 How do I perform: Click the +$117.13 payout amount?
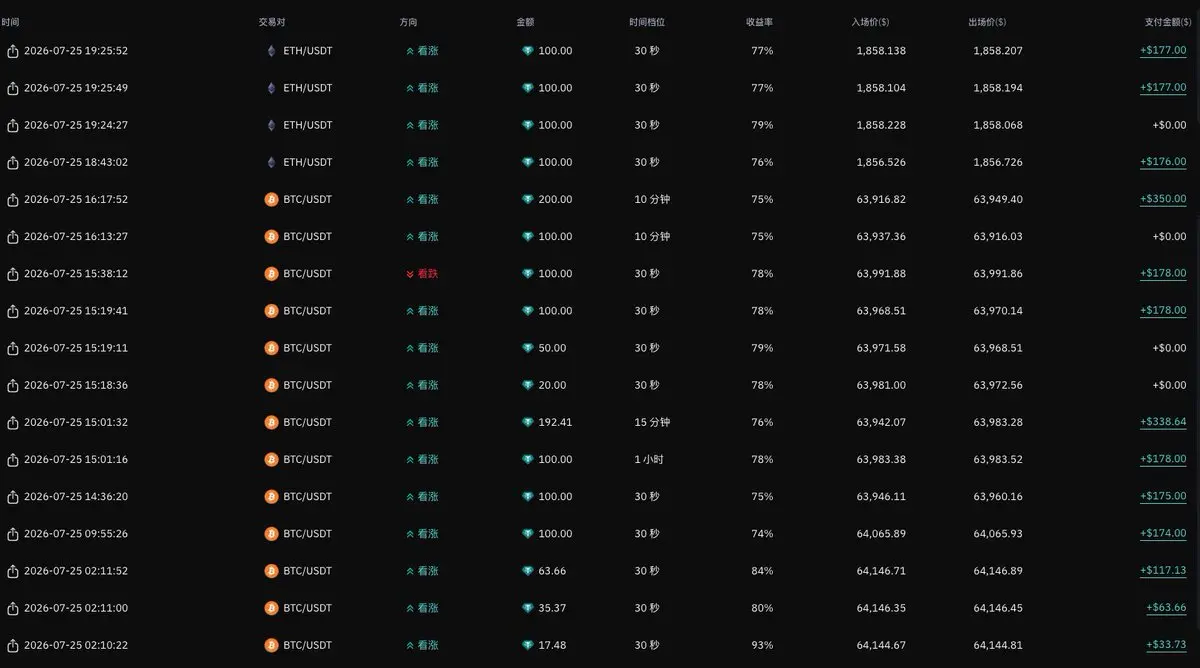[1163, 571]
